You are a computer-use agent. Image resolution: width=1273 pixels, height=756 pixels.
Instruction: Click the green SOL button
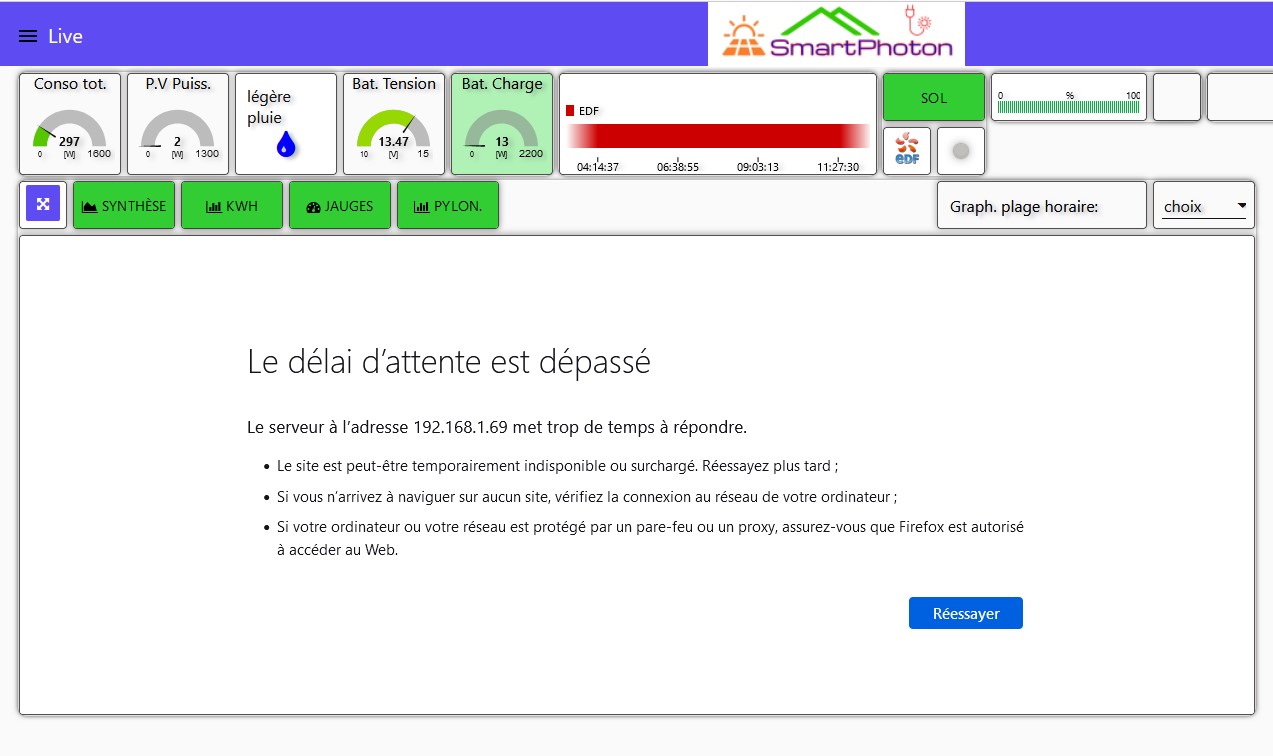coord(934,97)
